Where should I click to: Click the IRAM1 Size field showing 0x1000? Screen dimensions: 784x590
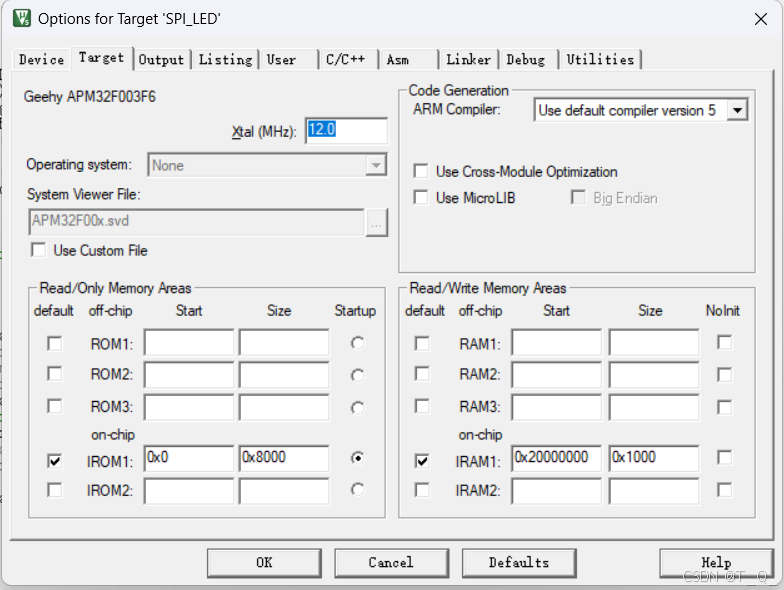654,458
